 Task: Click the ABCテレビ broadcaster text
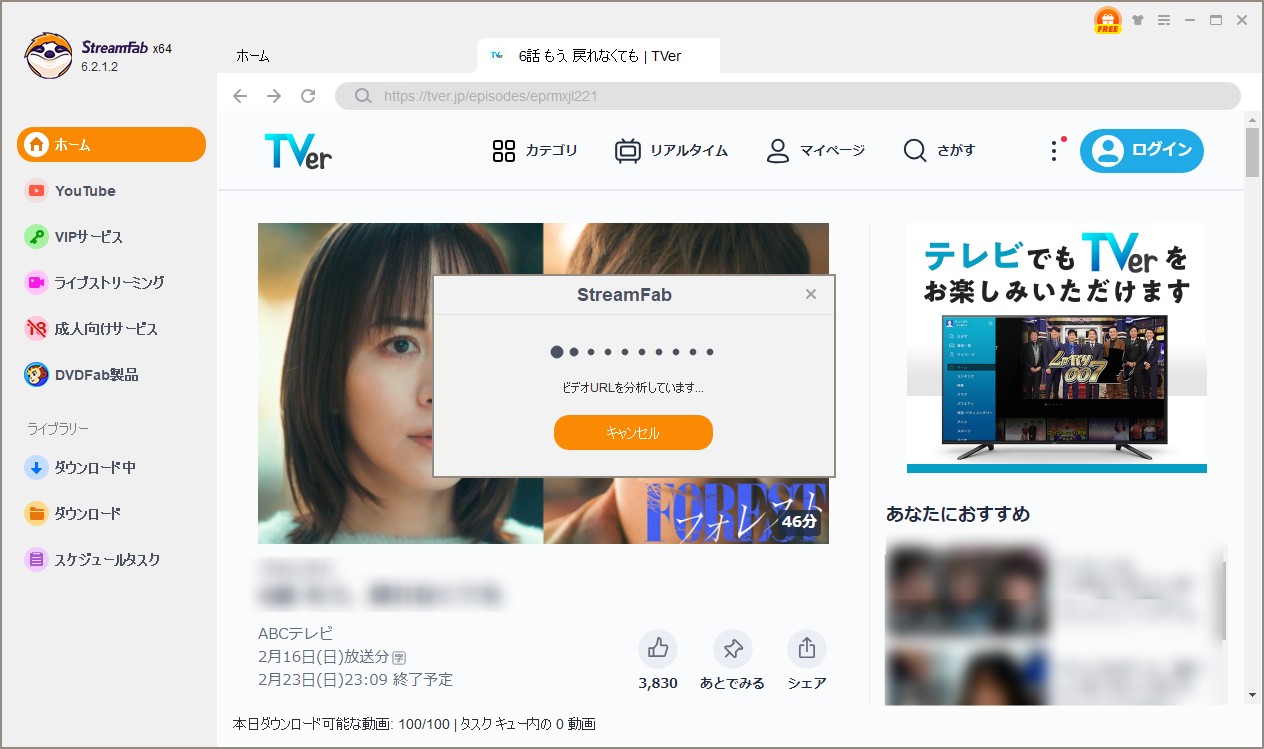point(296,633)
